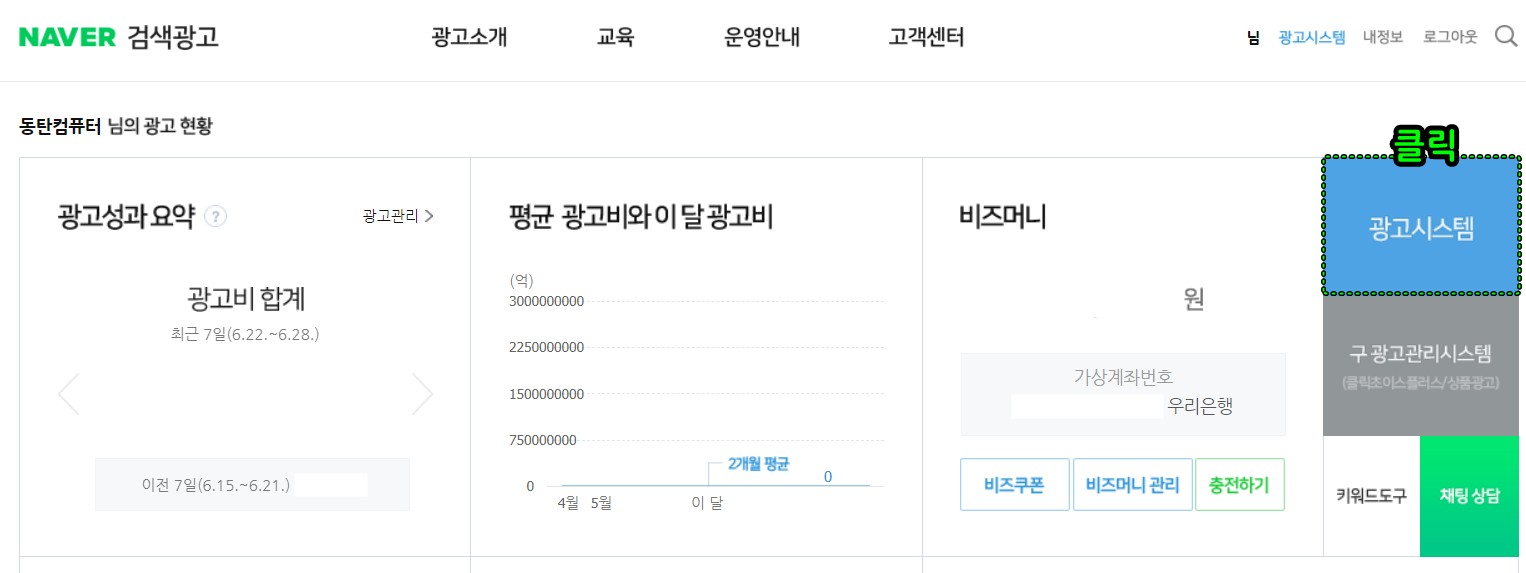Click the 2250000000 axis value
Screen dimensions: 1526x573
(x=546, y=347)
